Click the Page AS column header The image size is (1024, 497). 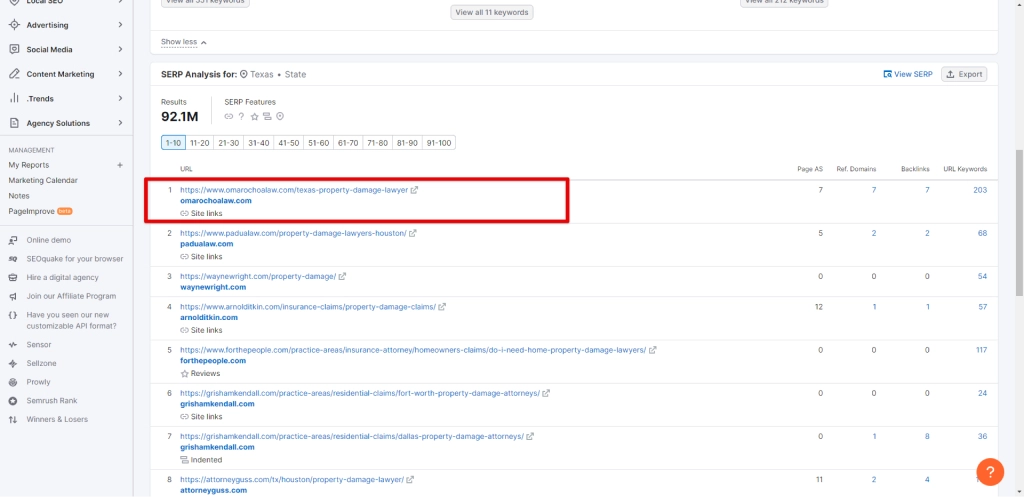[x=810, y=169]
